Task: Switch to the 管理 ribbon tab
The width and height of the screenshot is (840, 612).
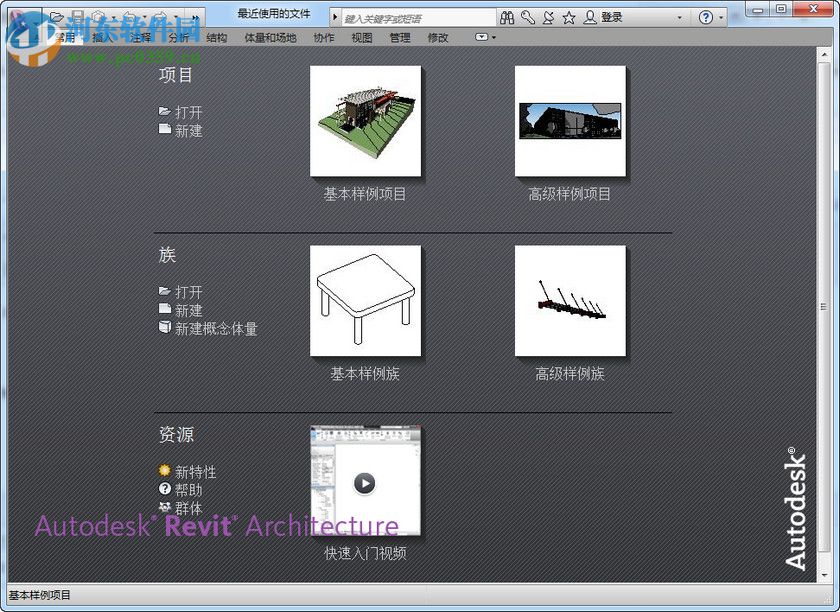Action: tap(398, 37)
